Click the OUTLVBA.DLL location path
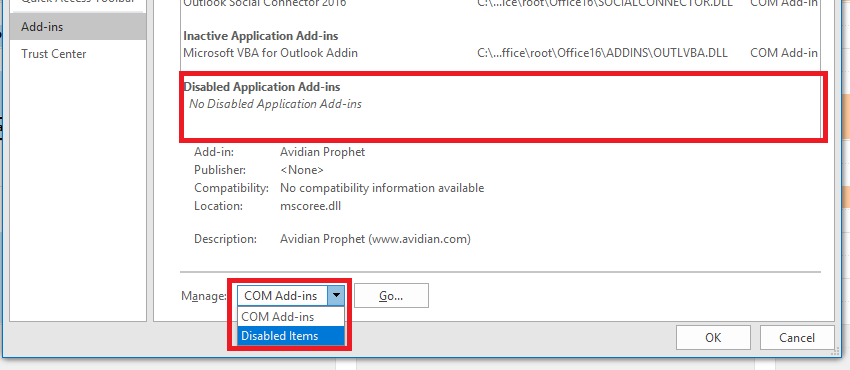This screenshot has width=850, height=370. [x=602, y=53]
